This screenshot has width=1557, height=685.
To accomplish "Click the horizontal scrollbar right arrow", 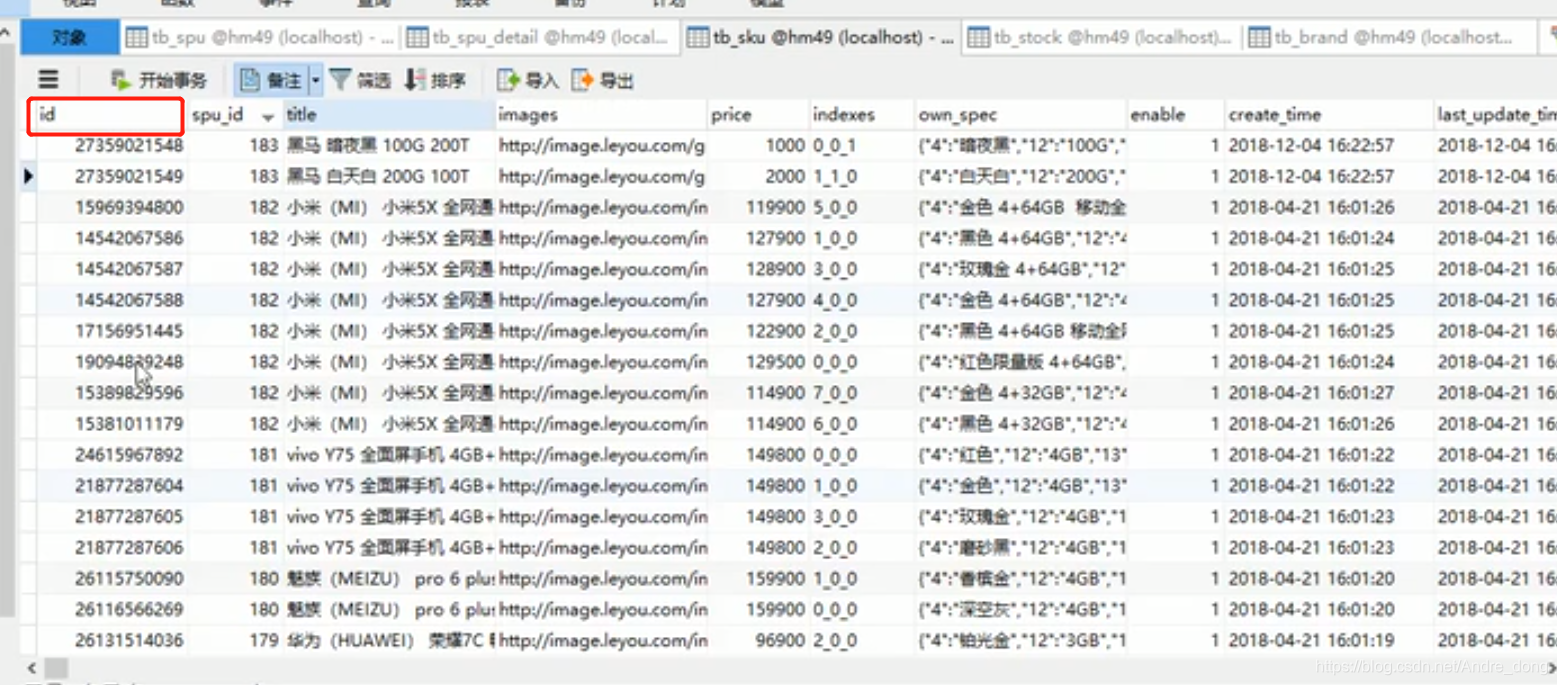I will pos(1551,667).
